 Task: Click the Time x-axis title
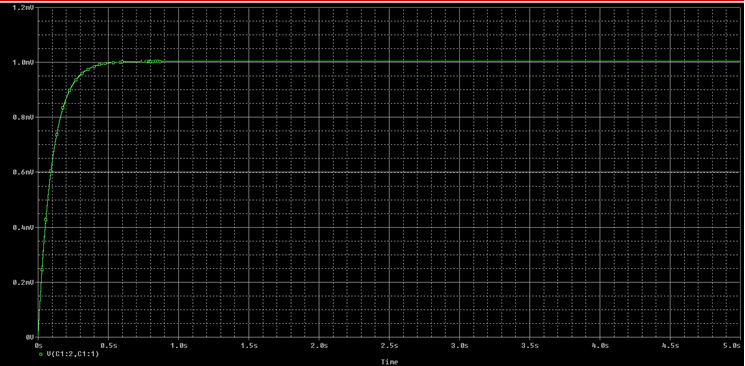point(390,362)
